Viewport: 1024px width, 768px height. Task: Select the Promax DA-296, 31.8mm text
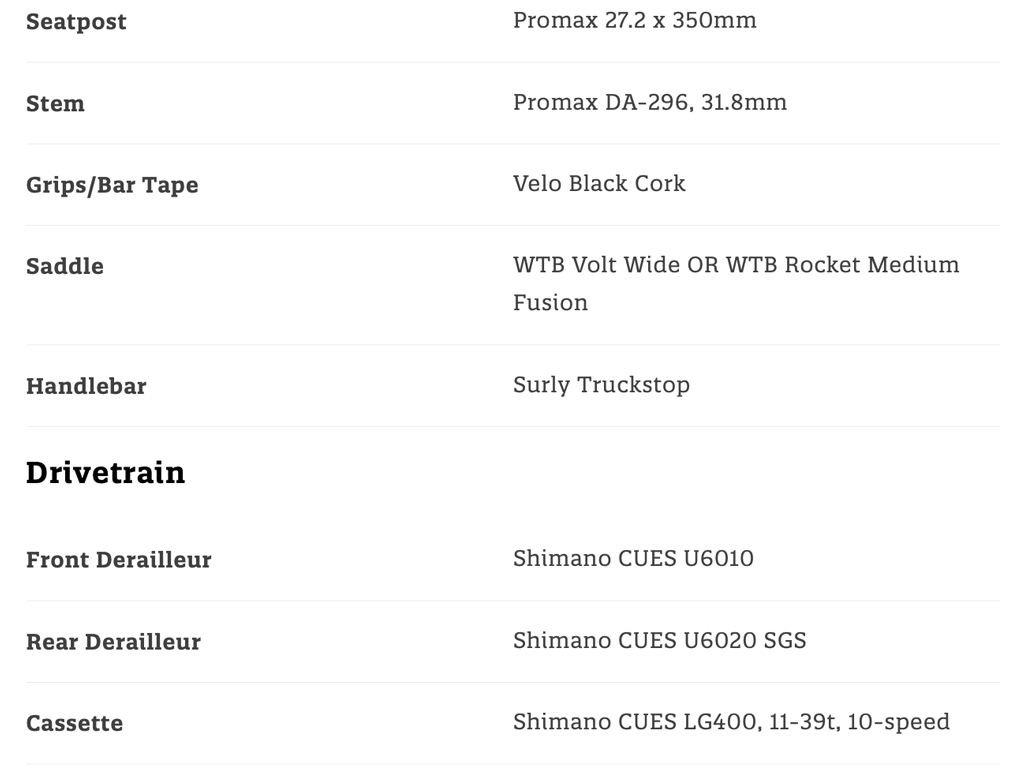tap(649, 102)
